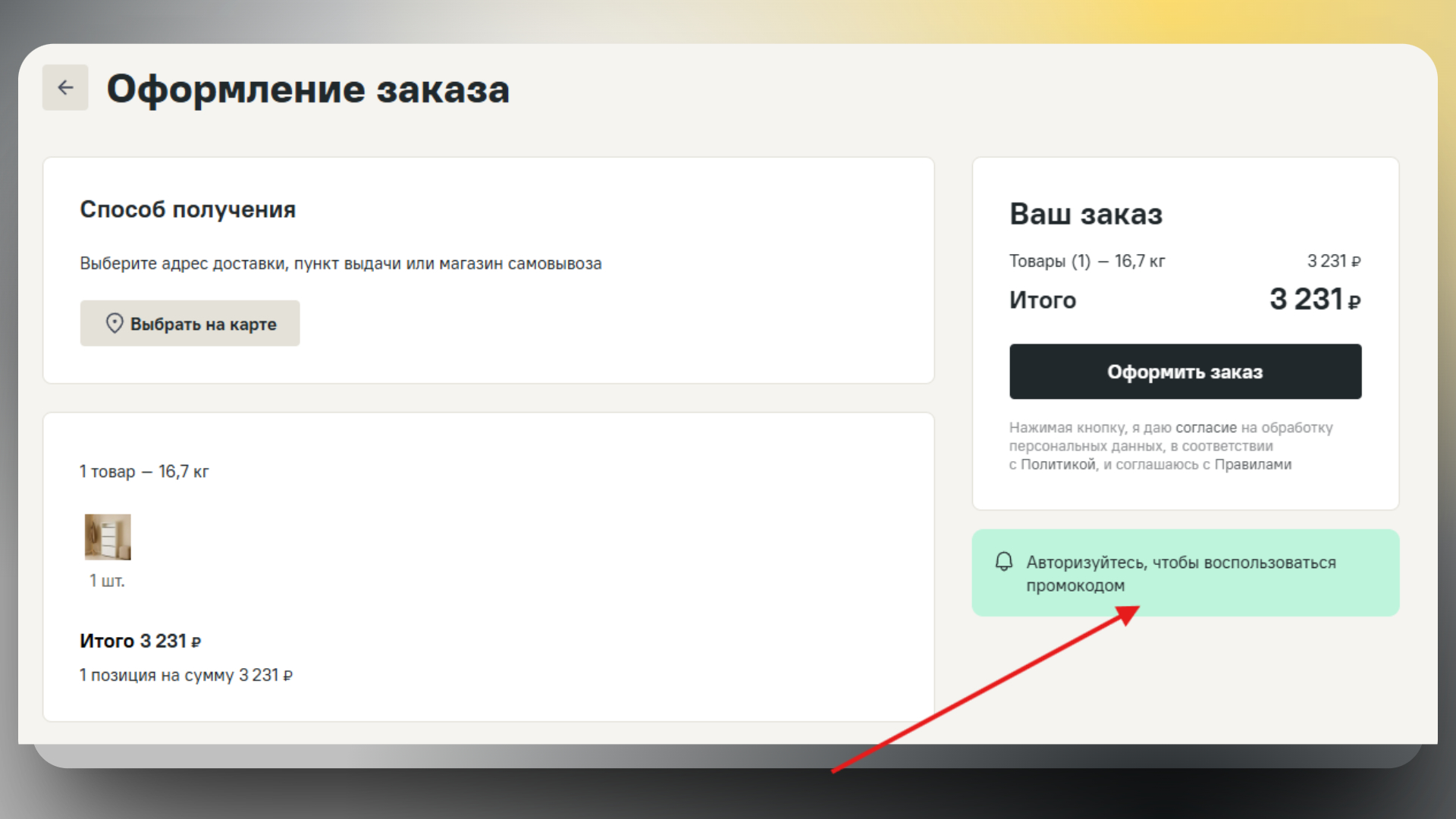Open the product thumbnail image
1456x819 pixels.
pyautogui.click(x=108, y=537)
